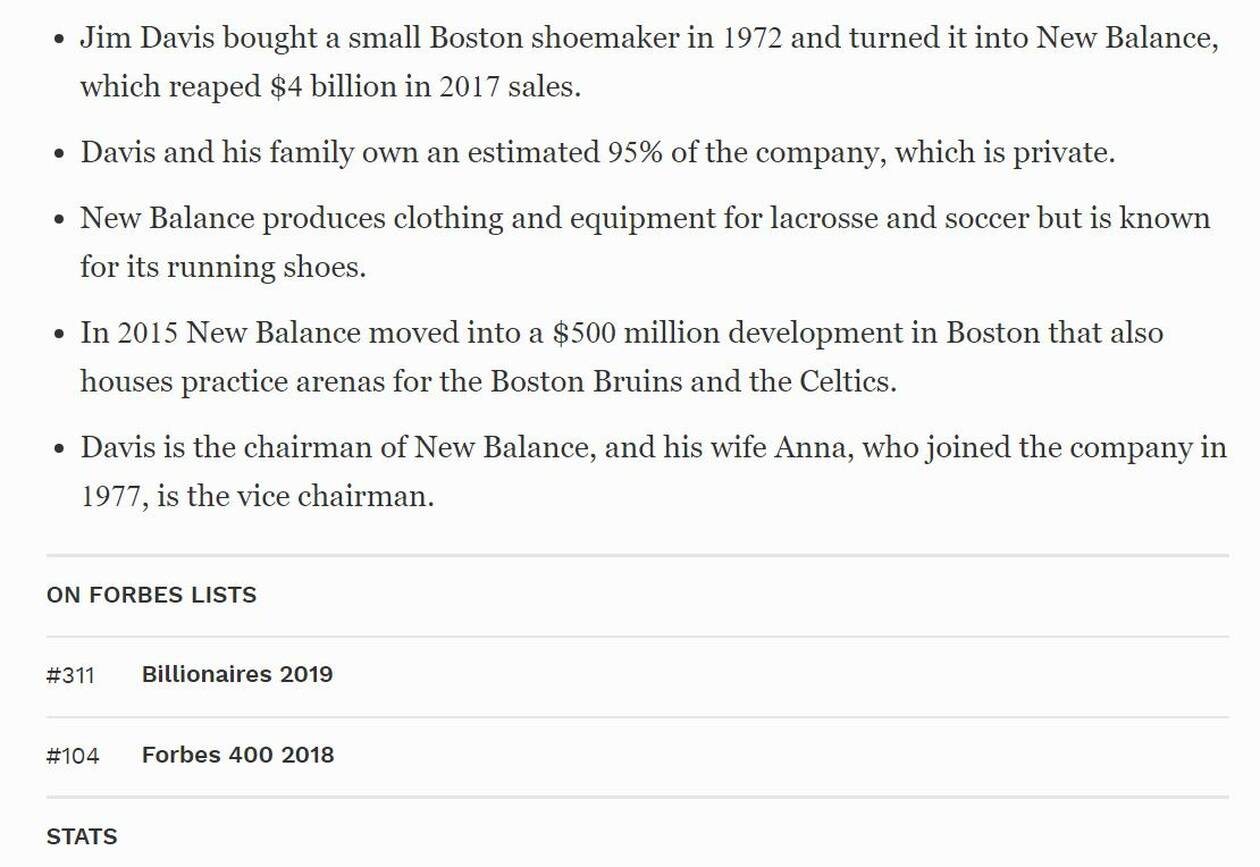Click the bullet dot before 'Davis and his family'
Screen dimensions: 1260x867
tap(59, 155)
